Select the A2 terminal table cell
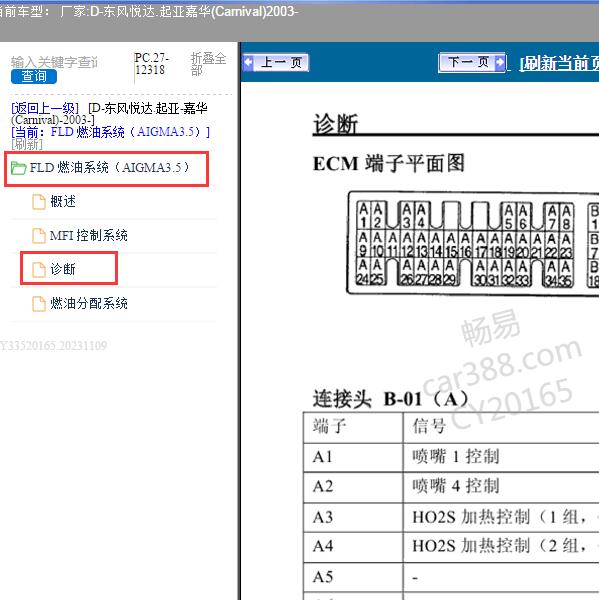Screen dimensions: 599x600 353,487
